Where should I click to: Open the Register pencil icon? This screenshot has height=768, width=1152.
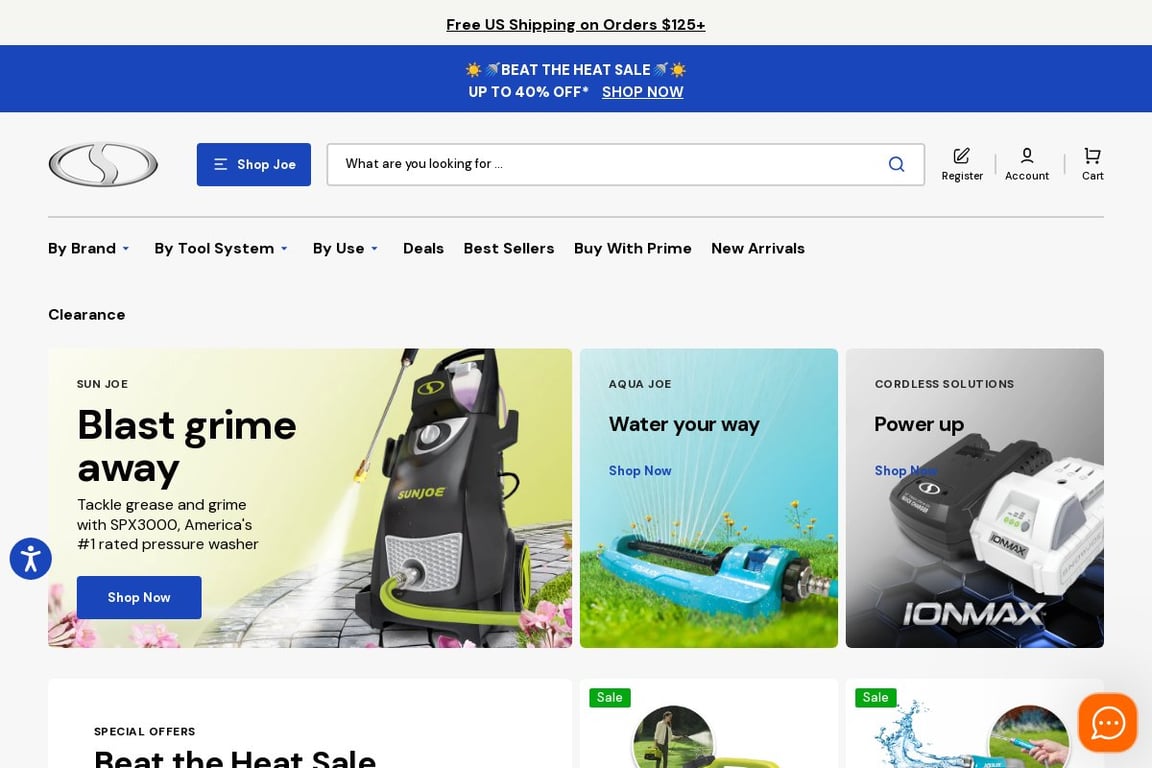[x=962, y=156]
